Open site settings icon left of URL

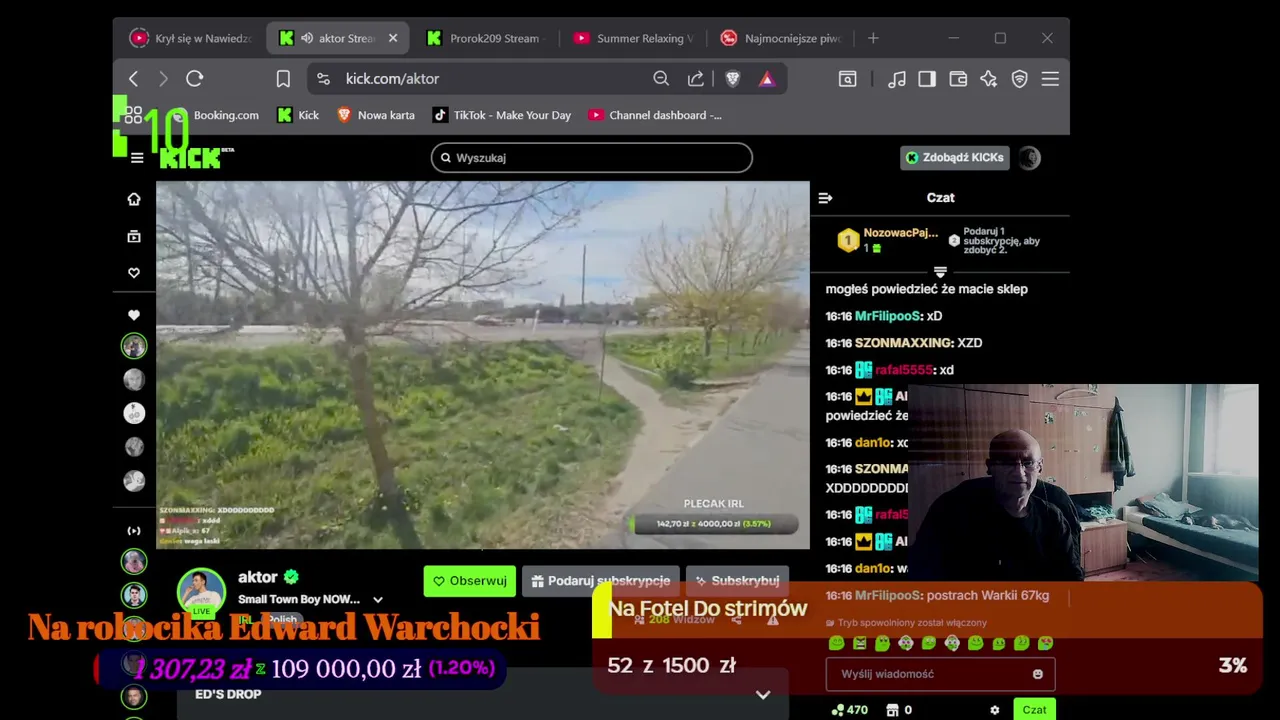tap(323, 78)
